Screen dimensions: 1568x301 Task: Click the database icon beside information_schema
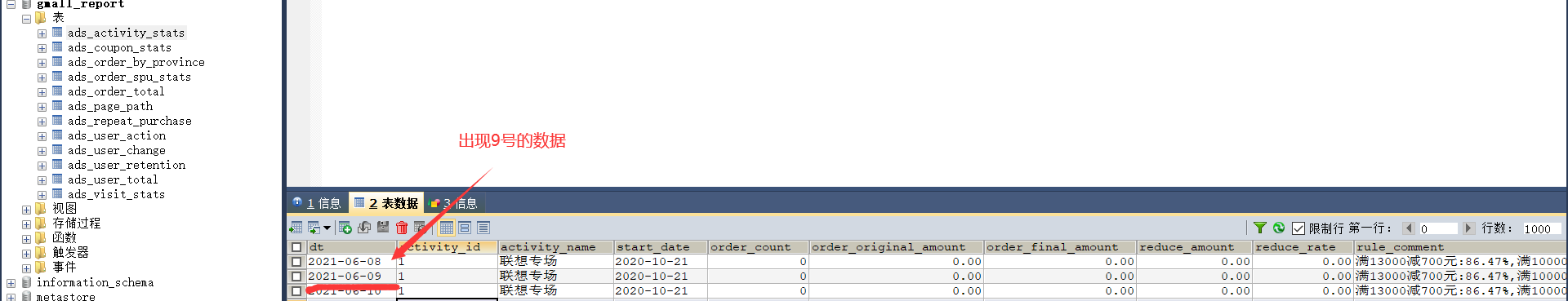26,282
